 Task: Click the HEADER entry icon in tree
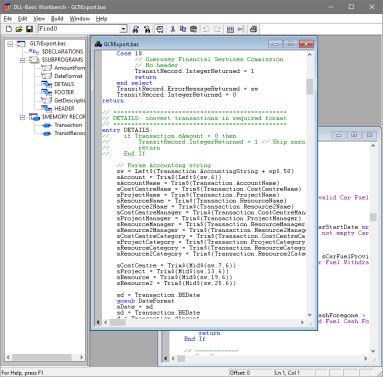[x=46, y=109]
